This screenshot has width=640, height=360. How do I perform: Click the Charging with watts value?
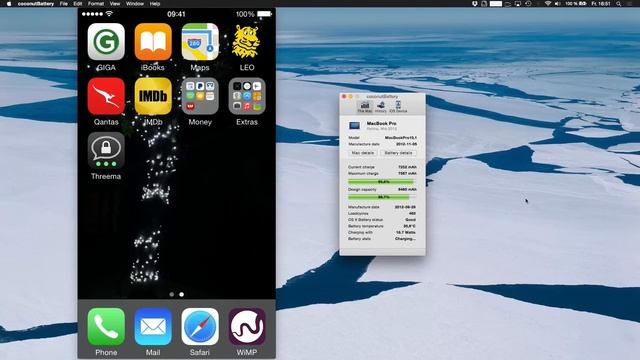(406, 232)
